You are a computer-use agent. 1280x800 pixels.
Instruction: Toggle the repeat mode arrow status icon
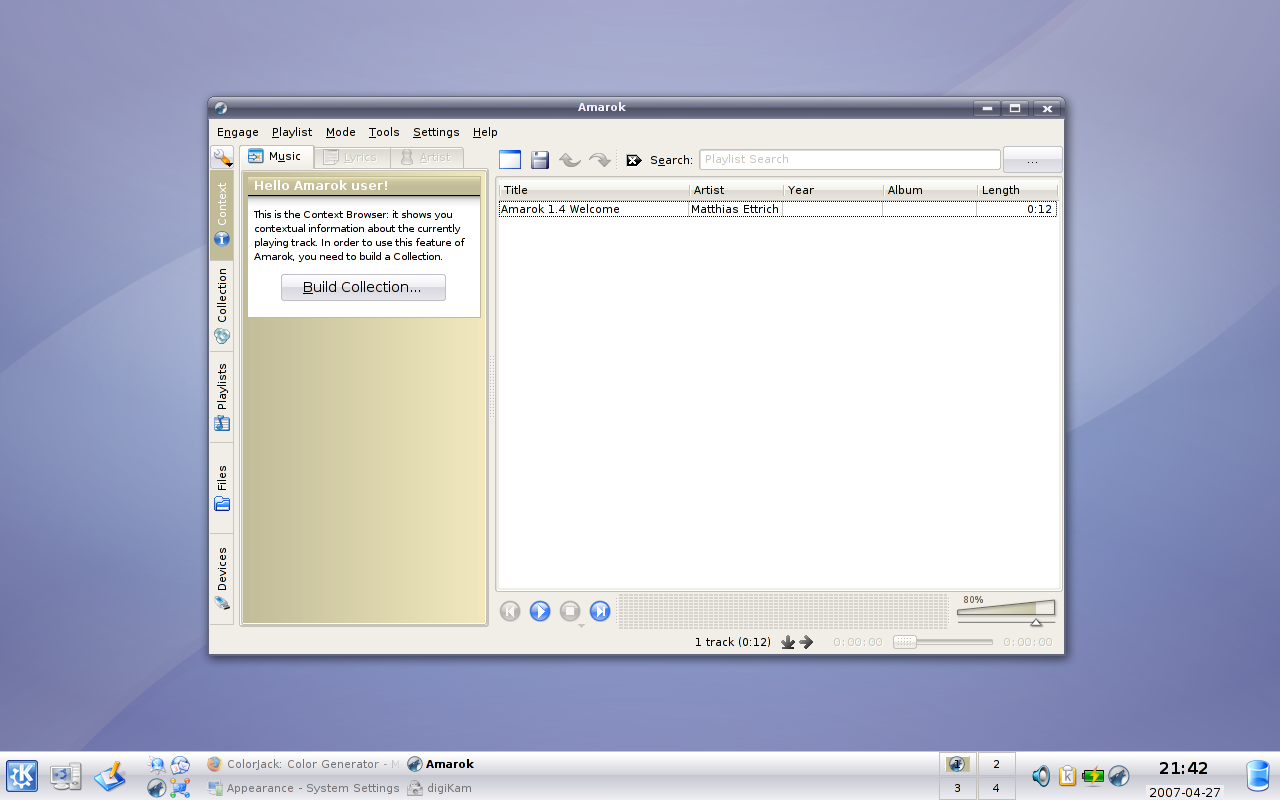point(806,642)
